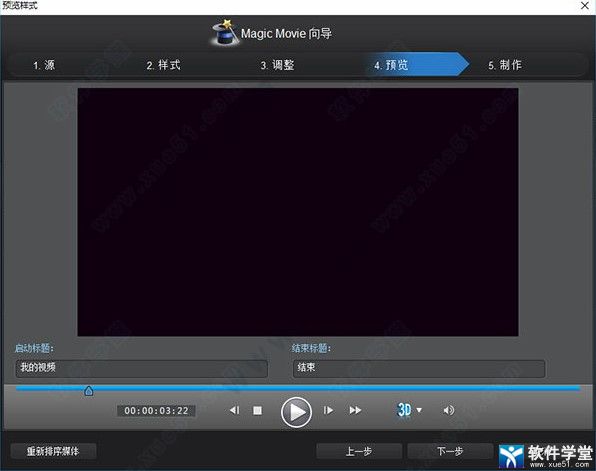The image size is (596, 471).
Task: Mute audio with the speaker volume icon
Action: (449, 410)
